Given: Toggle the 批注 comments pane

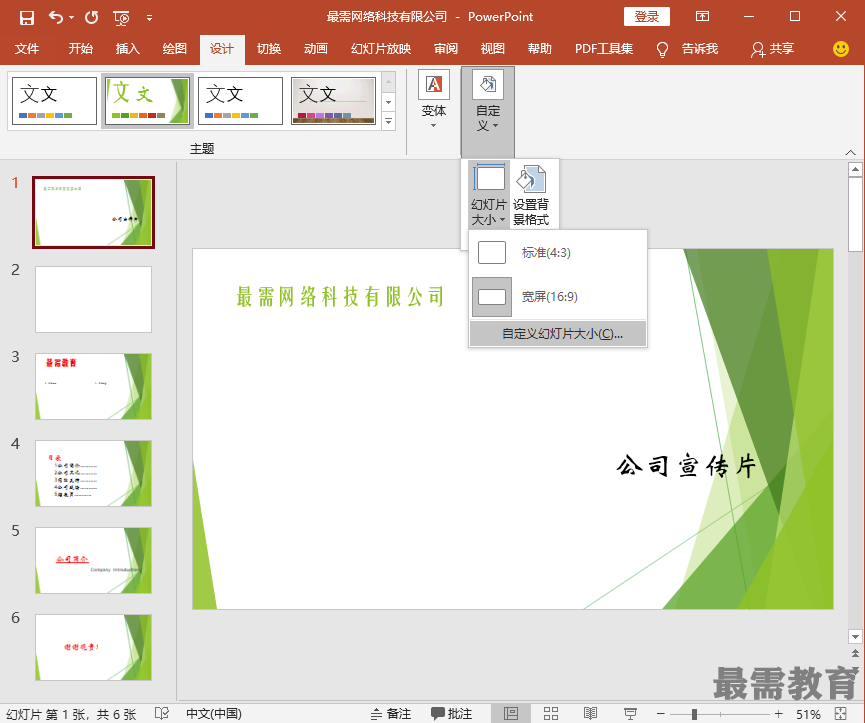Looking at the screenshot, I should pyautogui.click(x=451, y=714).
